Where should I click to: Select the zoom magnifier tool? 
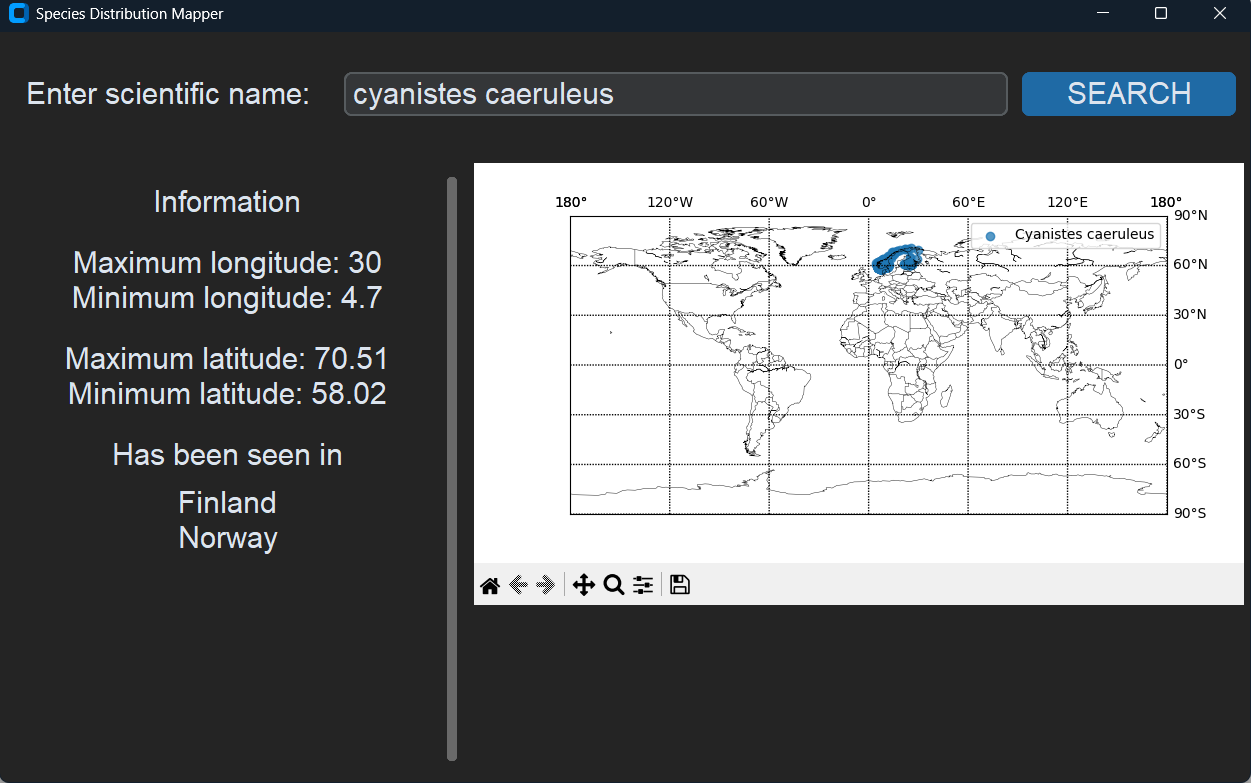[x=614, y=586]
